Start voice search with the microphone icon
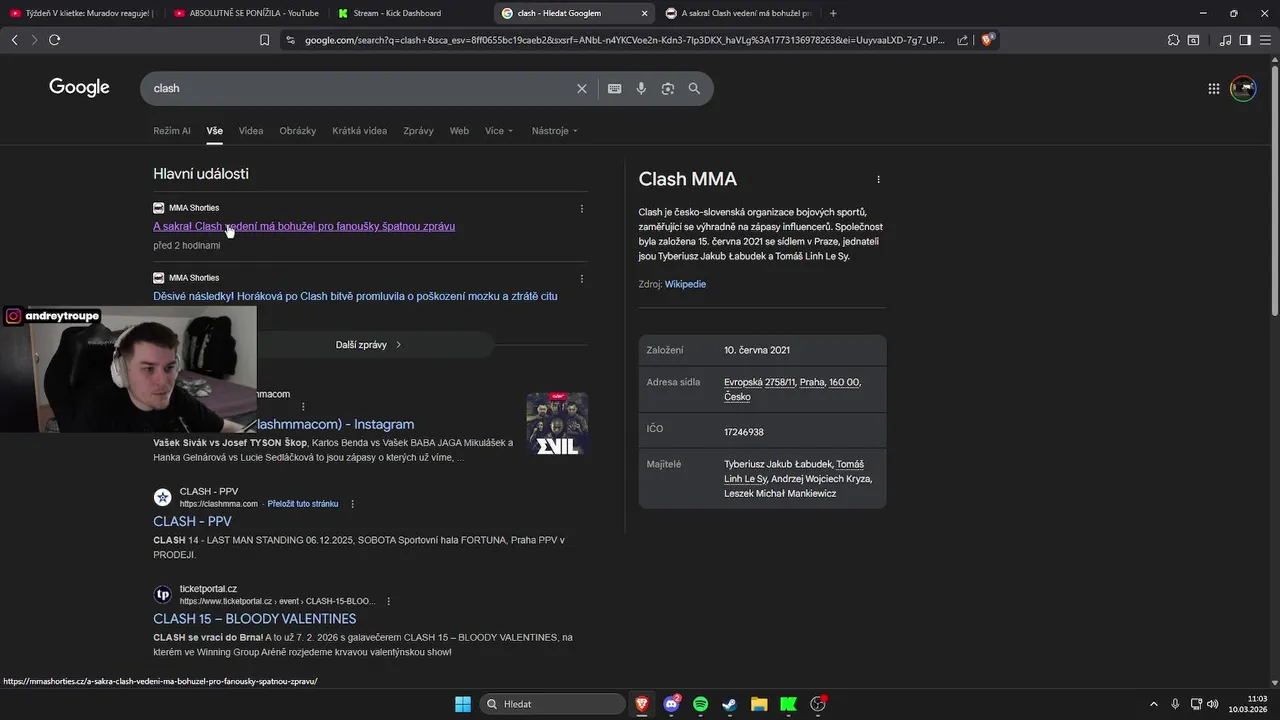Screen dimensions: 1280x720 coord(641,88)
